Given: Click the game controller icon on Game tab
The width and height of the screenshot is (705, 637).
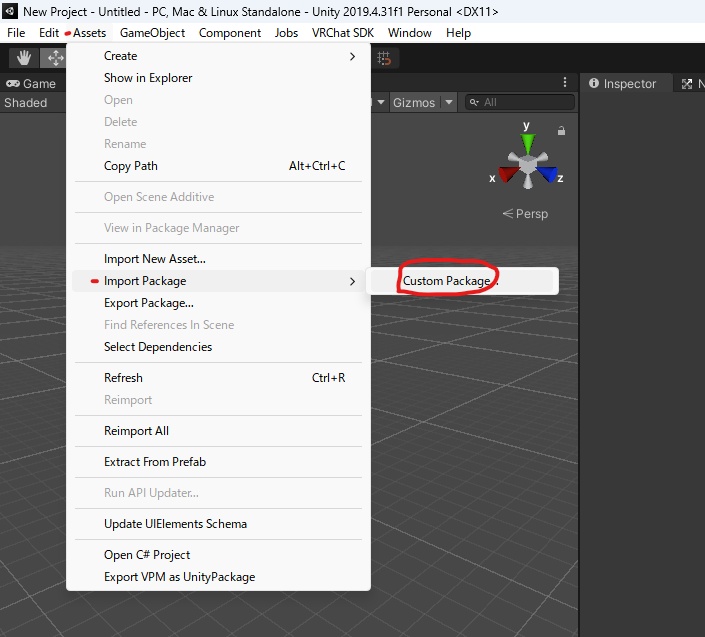Looking at the screenshot, I should pyautogui.click(x=13, y=84).
